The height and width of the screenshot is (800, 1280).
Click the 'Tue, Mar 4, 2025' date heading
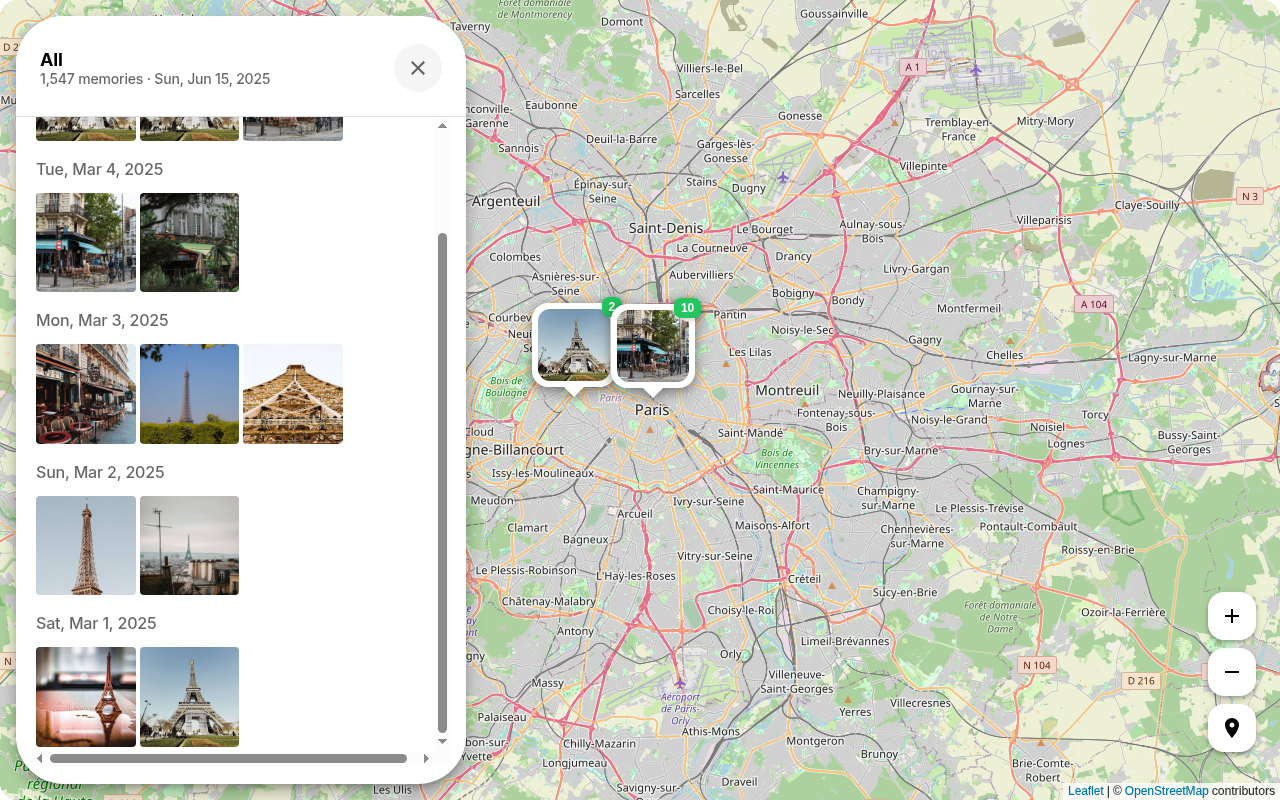click(x=100, y=169)
